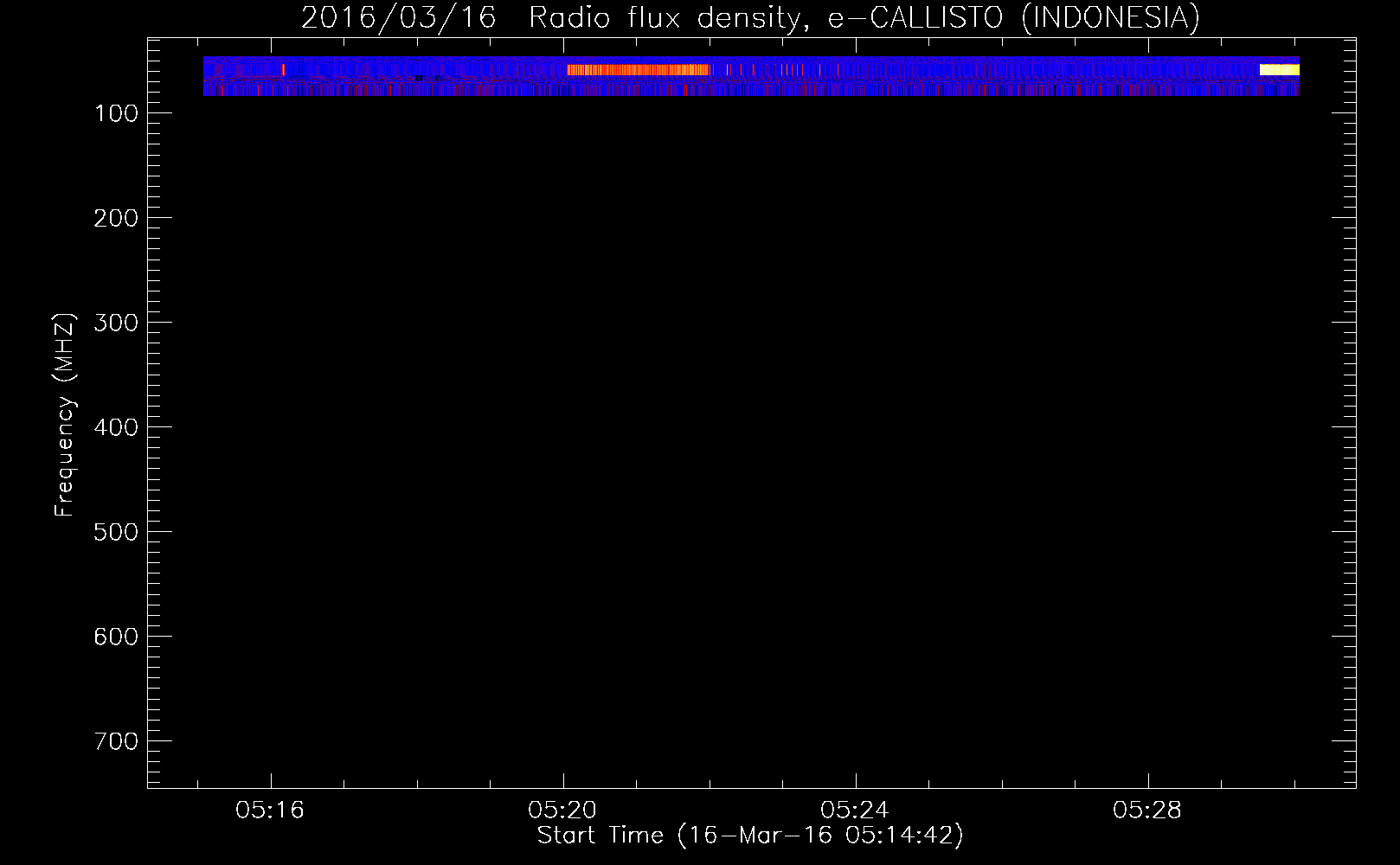Click the bright yellow patch ending the spectrogram
Viewport: 1400px width, 865px height.
pos(1280,70)
